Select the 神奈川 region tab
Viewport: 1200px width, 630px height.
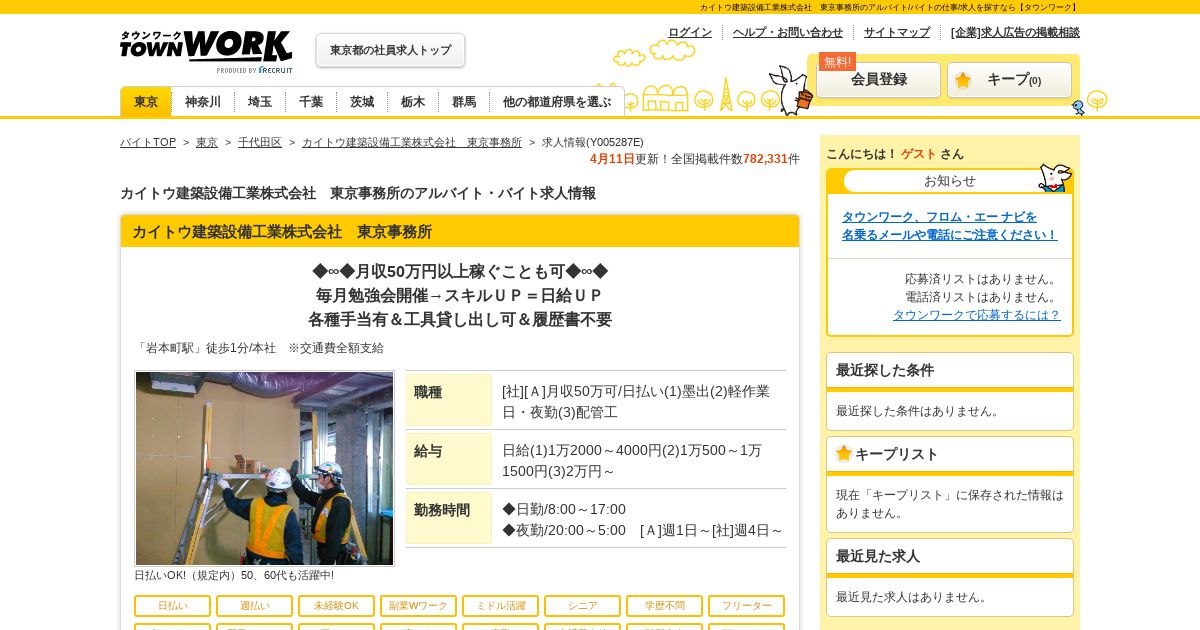(x=203, y=101)
